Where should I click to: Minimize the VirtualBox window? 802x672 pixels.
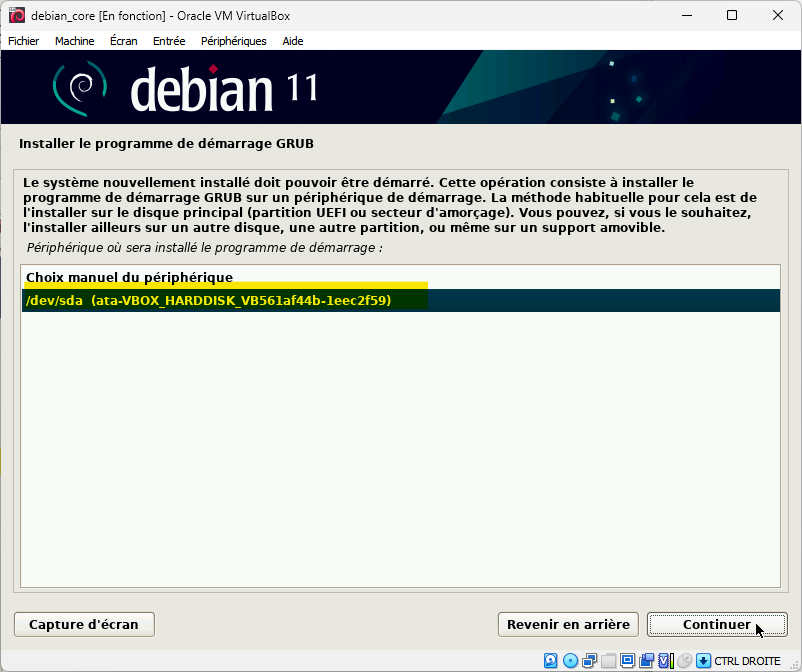click(x=687, y=15)
